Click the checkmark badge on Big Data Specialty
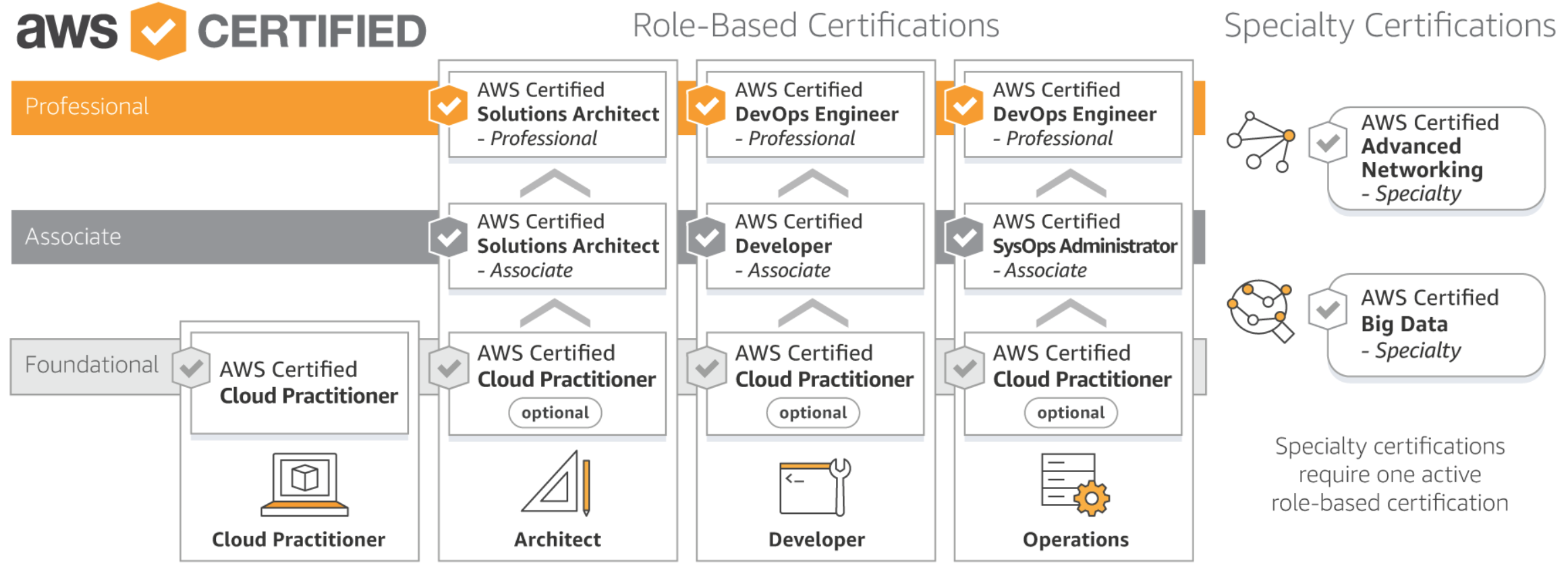The image size is (1568, 576). tap(1328, 310)
